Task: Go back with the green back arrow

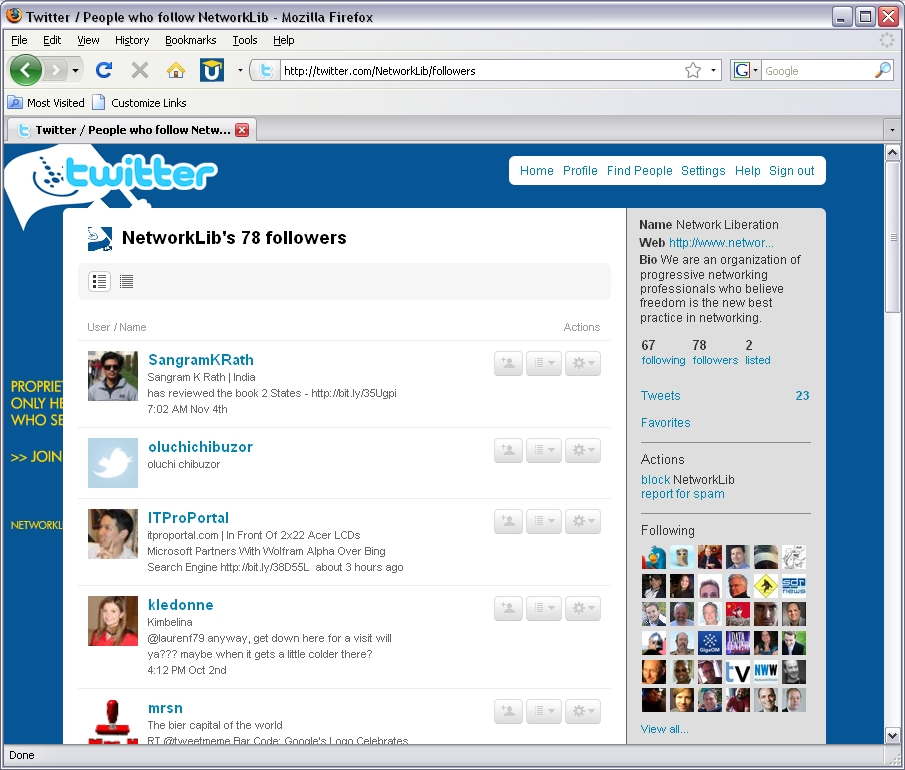Action: tap(25, 70)
